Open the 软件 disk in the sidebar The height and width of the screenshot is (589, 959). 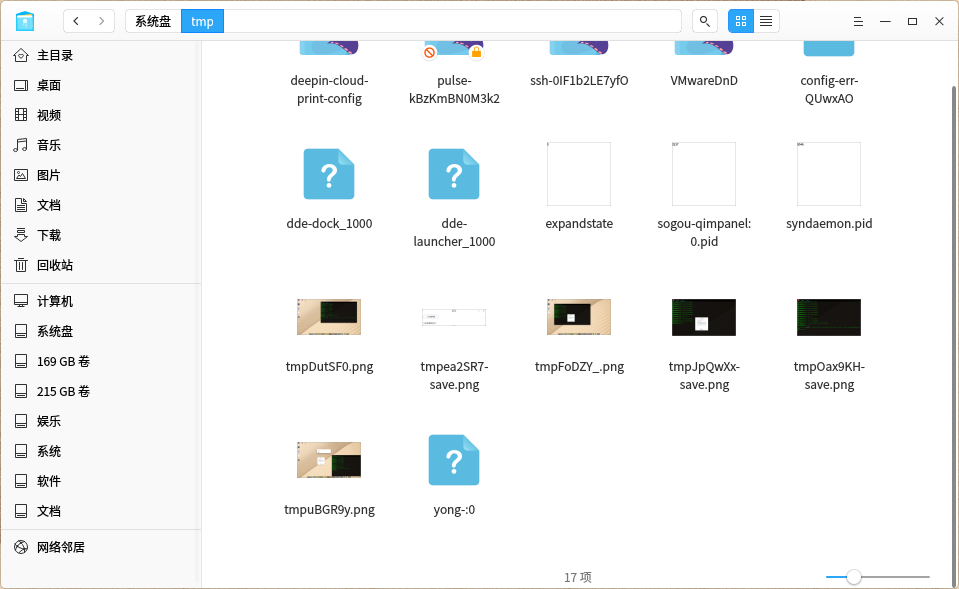[x=101, y=481]
